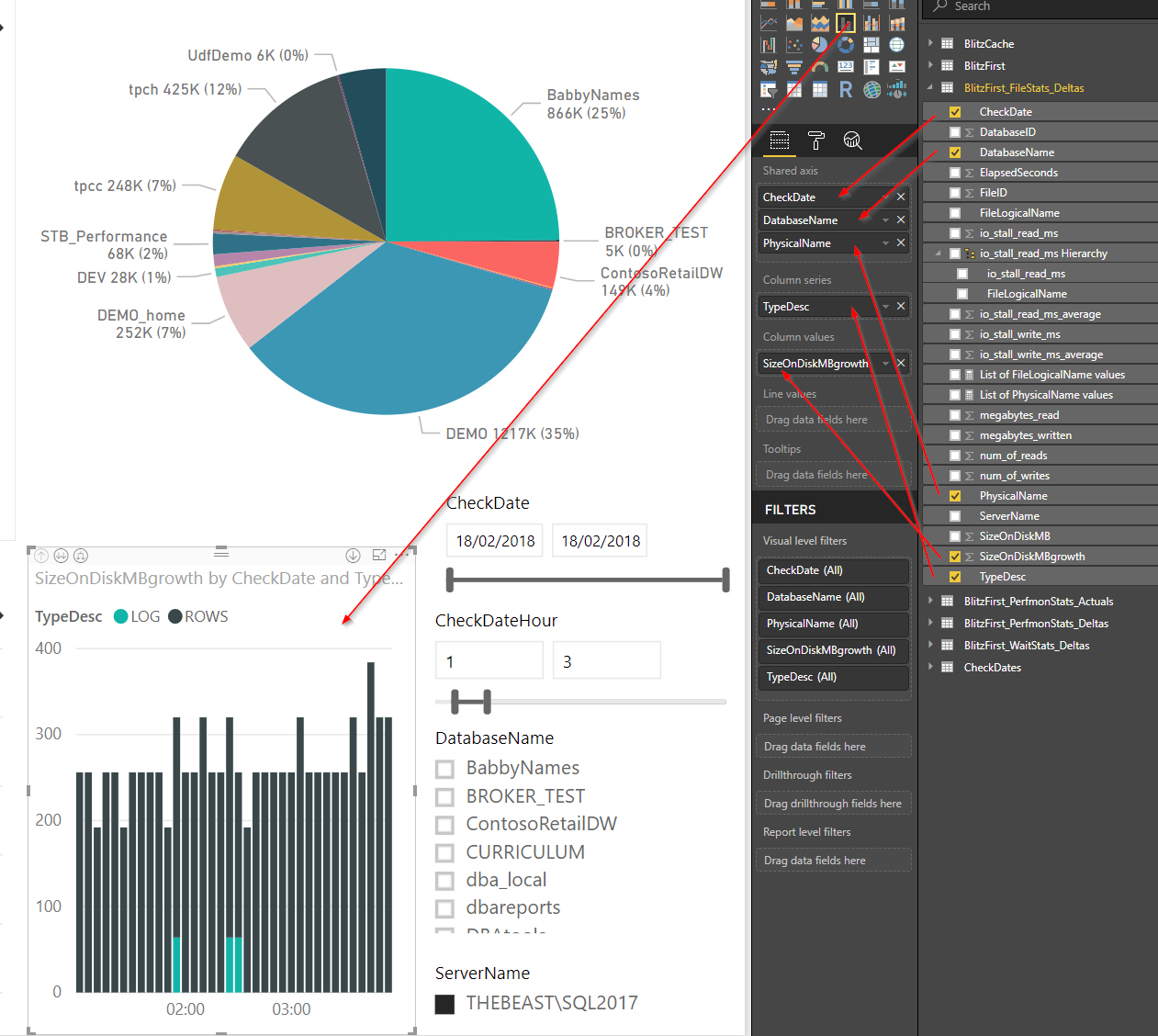Select the gauge visualization icon

point(820,67)
